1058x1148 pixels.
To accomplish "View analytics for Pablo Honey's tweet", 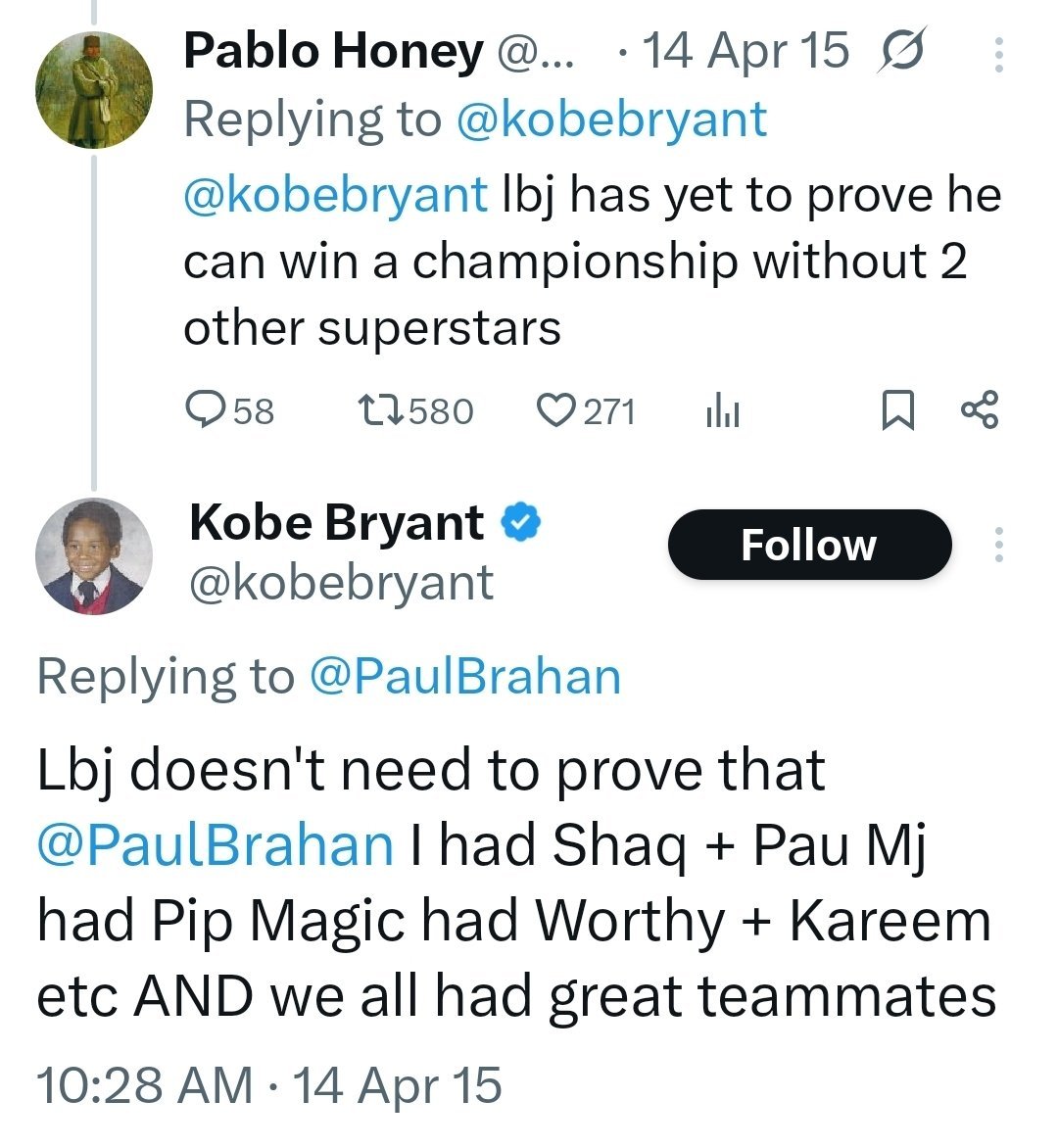I will (x=722, y=411).
